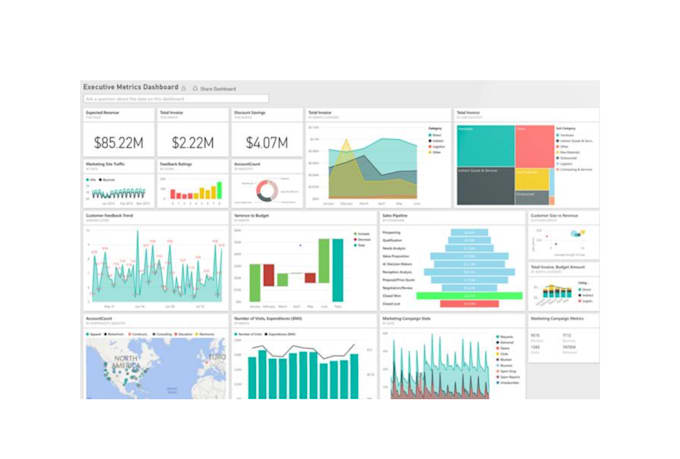This screenshot has height=459, width=680.
Task: Click the lock icon beside the dashboard title
Action: [183, 89]
